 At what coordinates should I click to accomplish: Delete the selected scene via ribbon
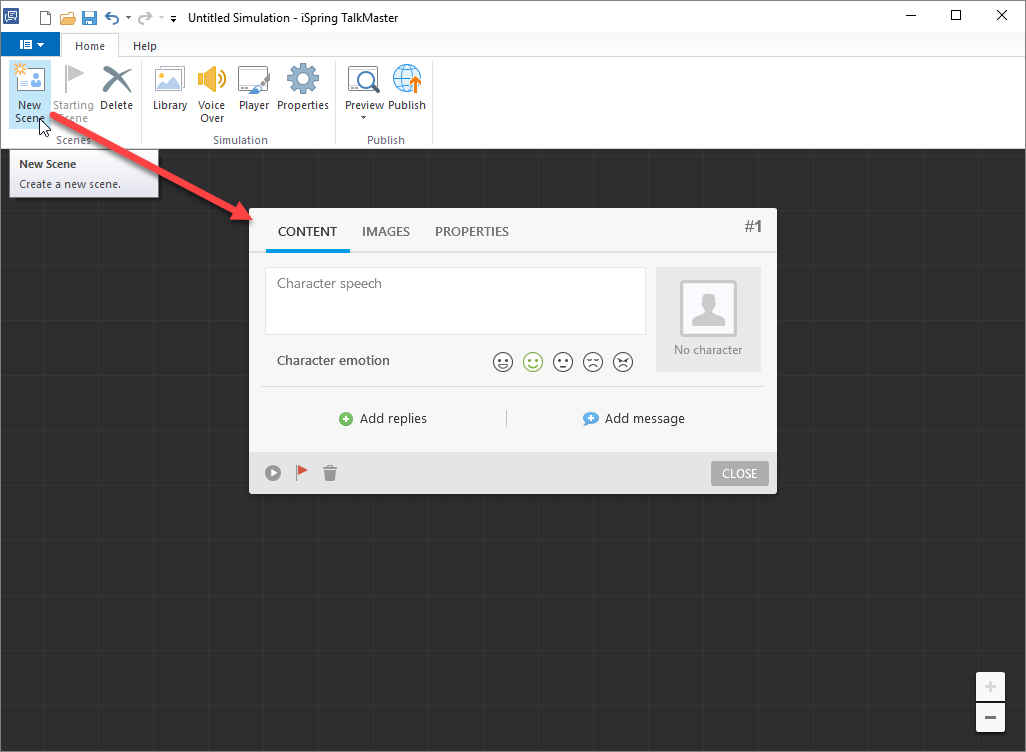coord(117,81)
